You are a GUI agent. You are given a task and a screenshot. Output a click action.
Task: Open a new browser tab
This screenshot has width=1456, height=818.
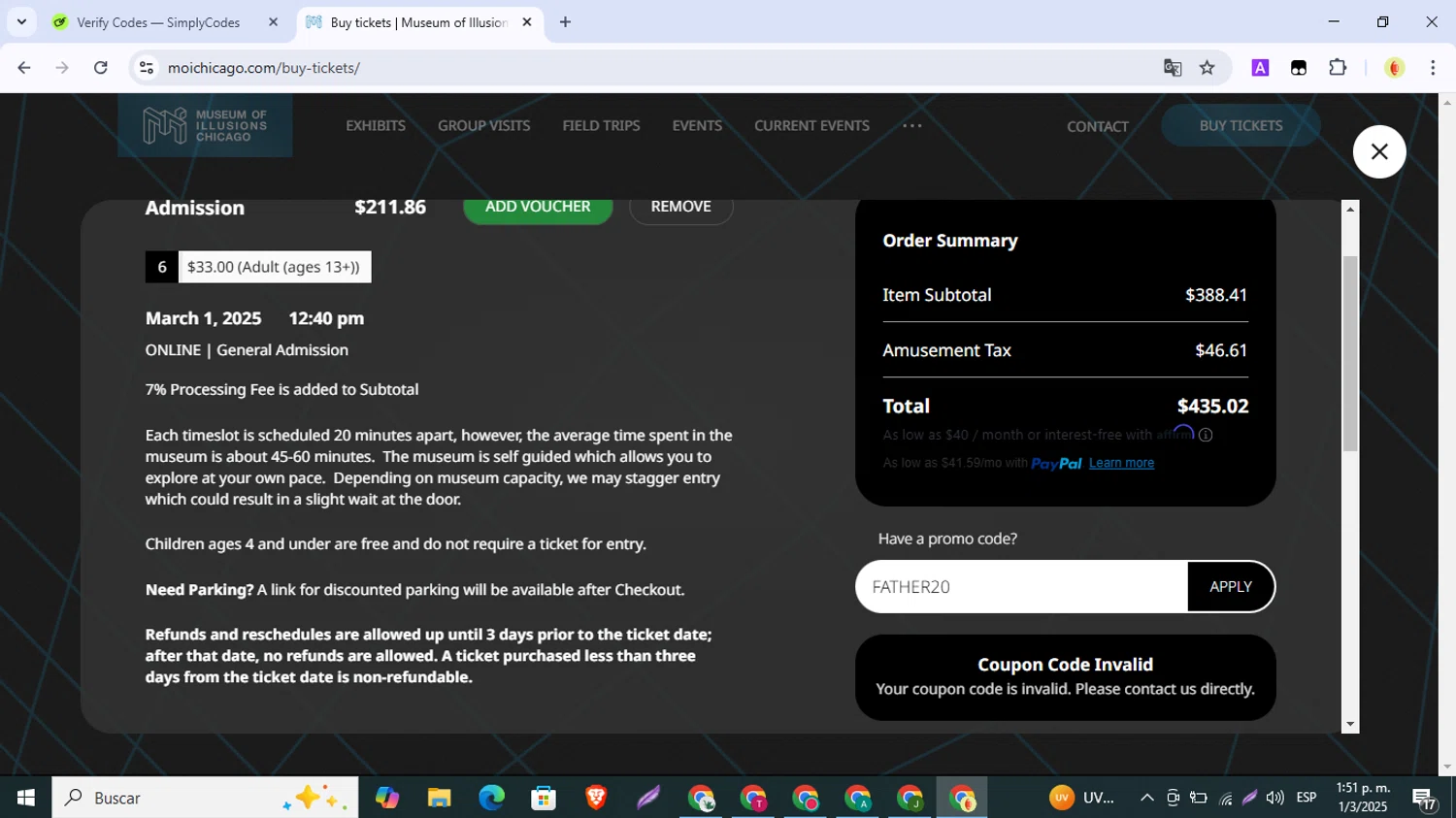point(565,22)
